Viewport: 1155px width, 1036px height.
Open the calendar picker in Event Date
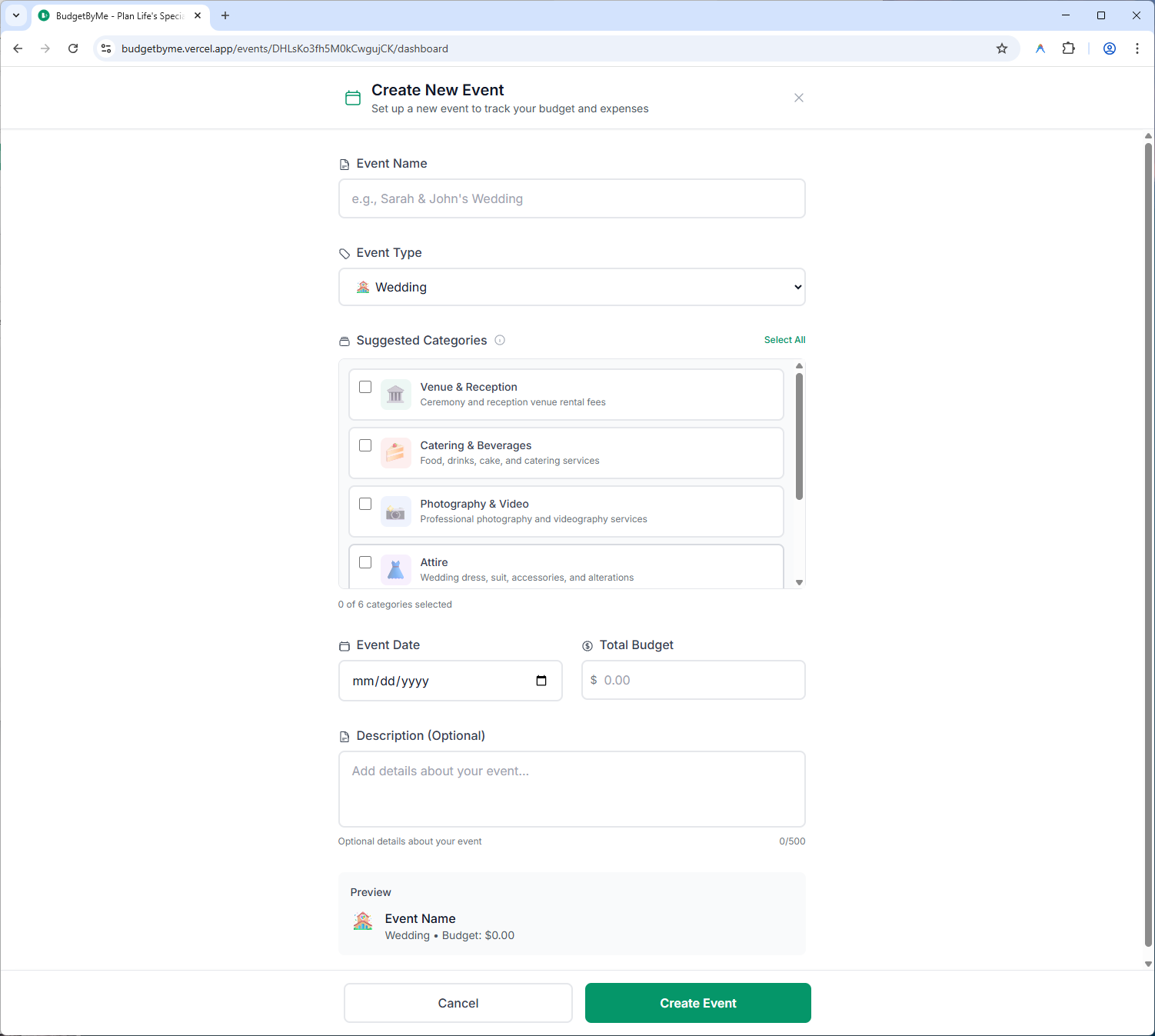pos(541,681)
